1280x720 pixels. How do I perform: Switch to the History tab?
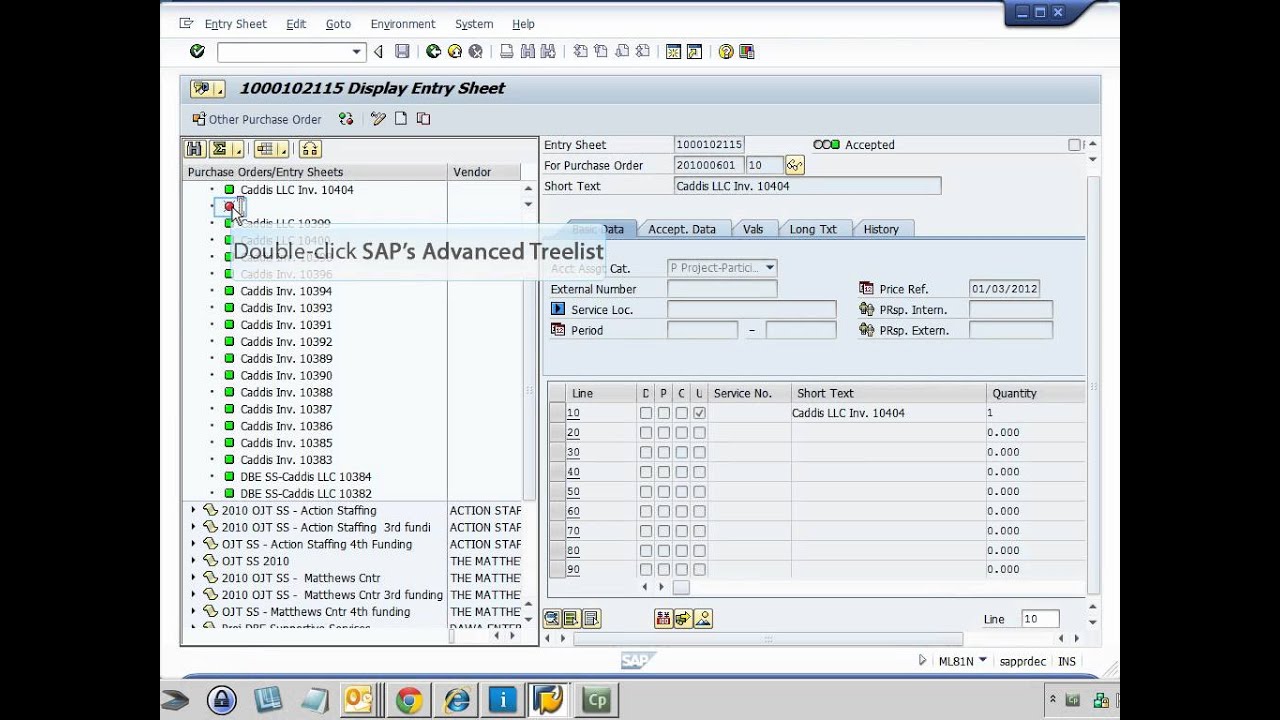881,229
